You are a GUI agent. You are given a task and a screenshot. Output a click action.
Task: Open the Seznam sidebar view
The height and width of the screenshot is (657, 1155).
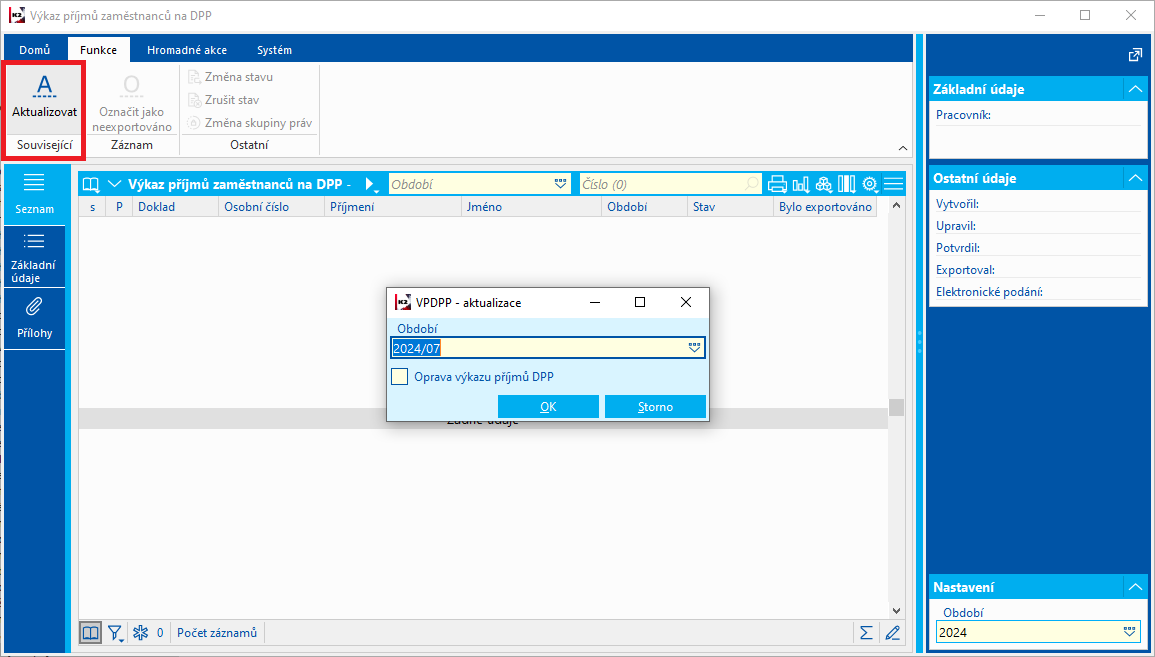click(35, 194)
